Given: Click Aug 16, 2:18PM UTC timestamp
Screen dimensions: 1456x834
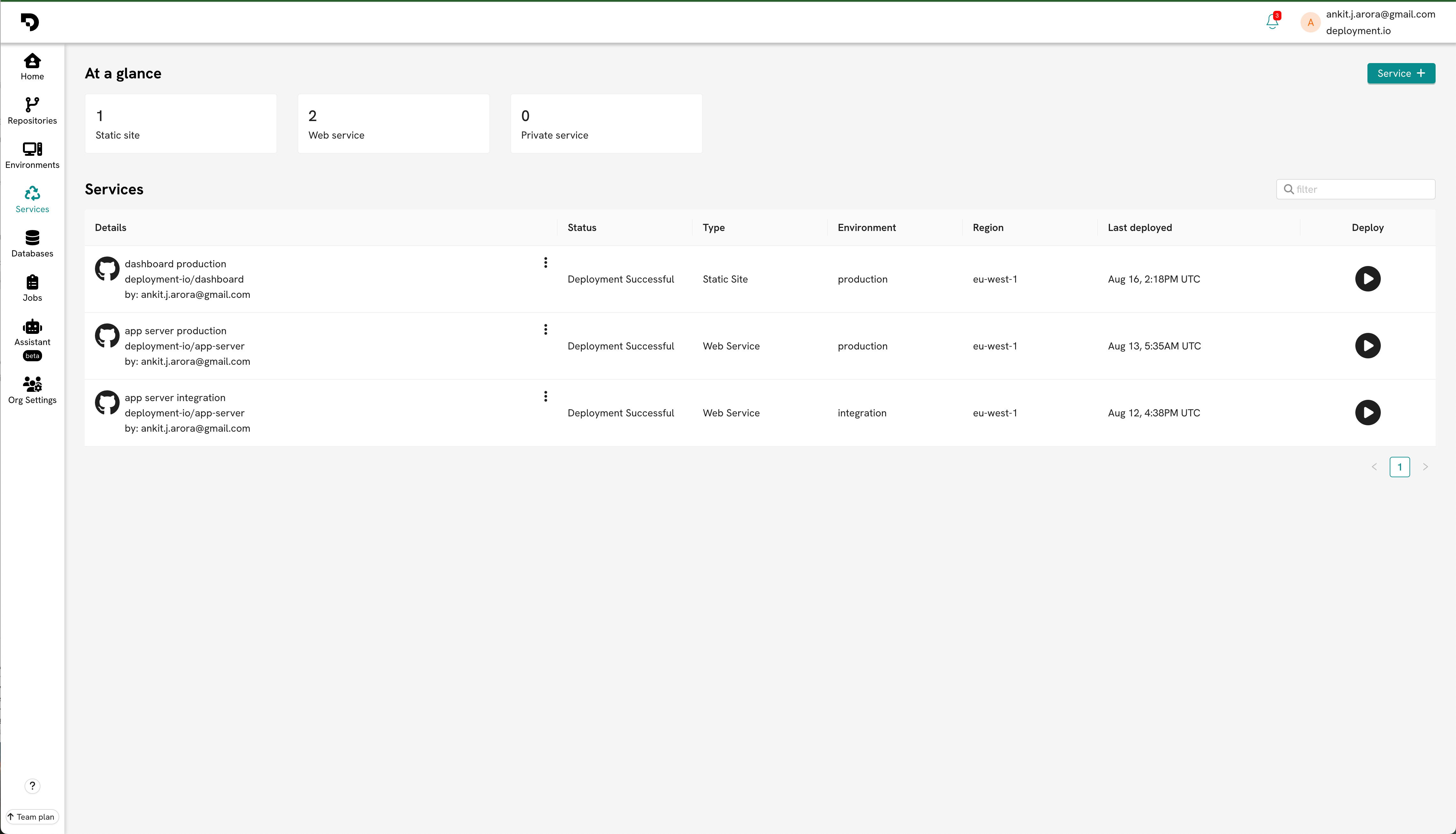Looking at the screenshot, I should pos(1154,279).
